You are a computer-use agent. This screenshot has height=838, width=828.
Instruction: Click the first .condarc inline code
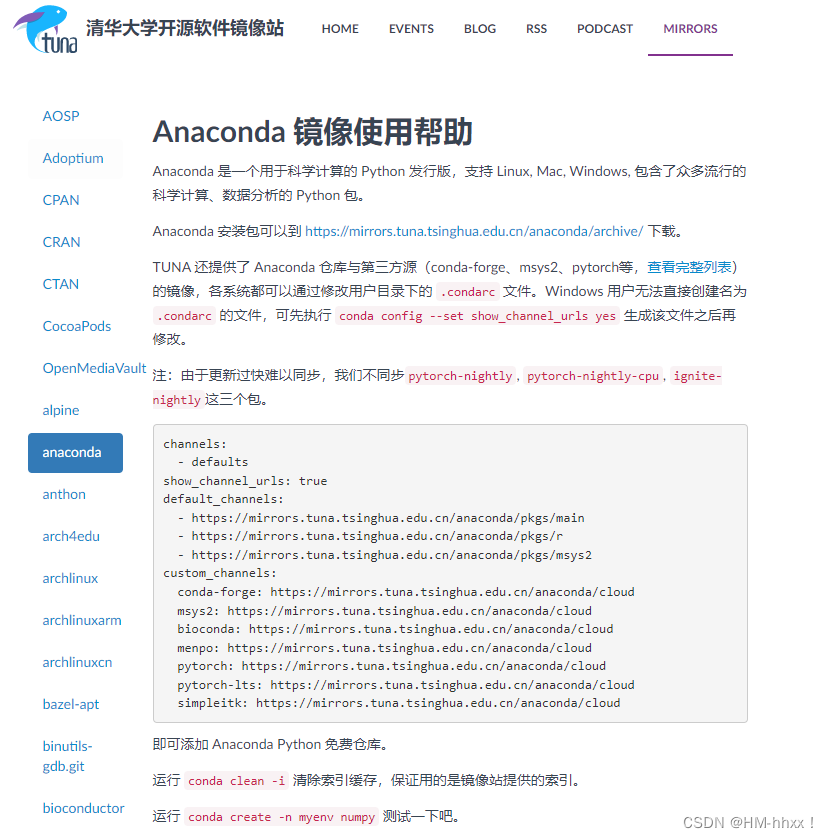468,292
